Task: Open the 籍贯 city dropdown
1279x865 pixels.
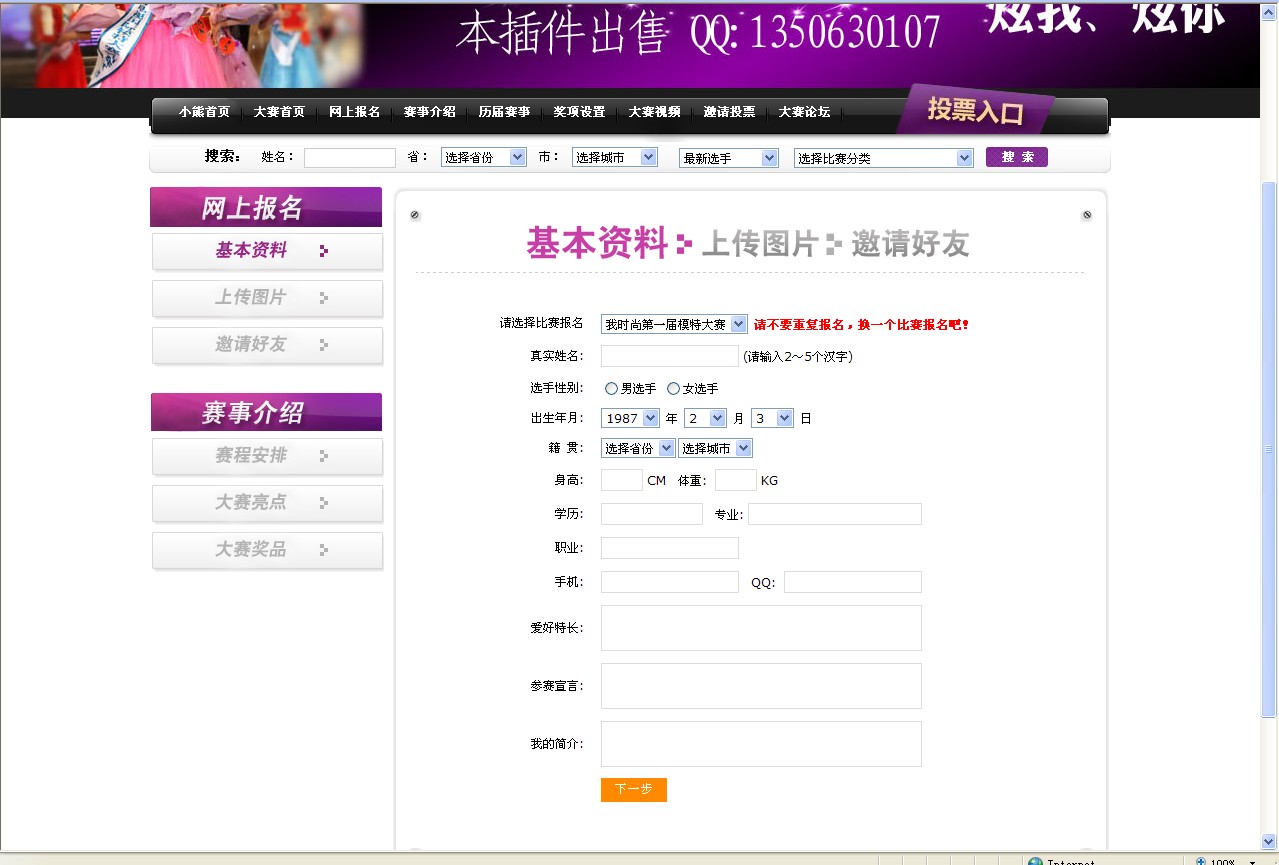Action: pyautogui.click(x=715, y=448)
